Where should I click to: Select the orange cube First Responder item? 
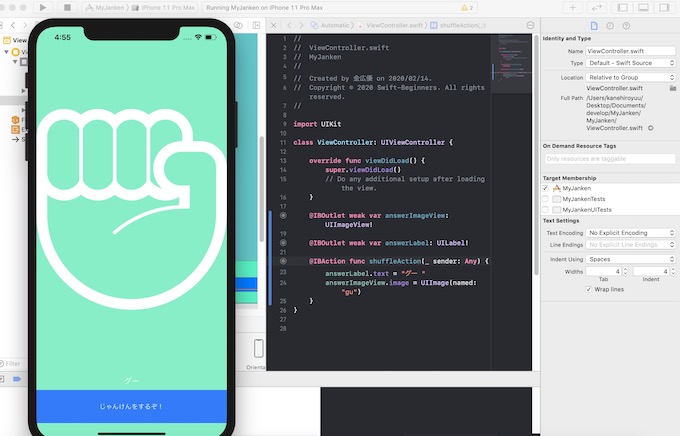pyautogui.click(x=16, y=120)
